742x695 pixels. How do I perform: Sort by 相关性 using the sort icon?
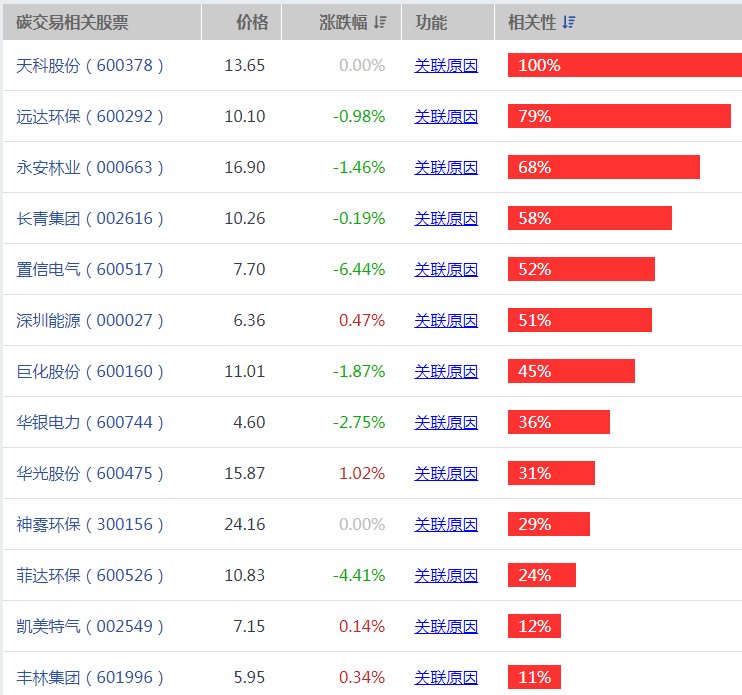[x=569, y=22]
